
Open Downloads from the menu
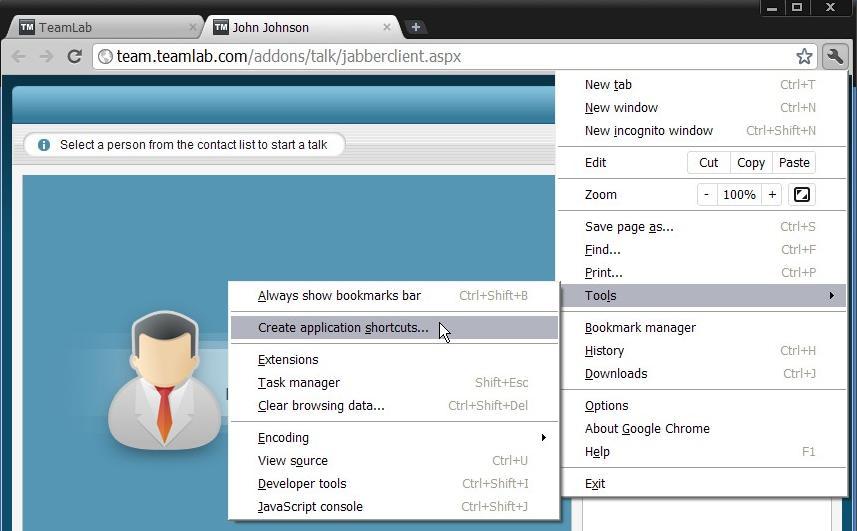coord(701,374)
